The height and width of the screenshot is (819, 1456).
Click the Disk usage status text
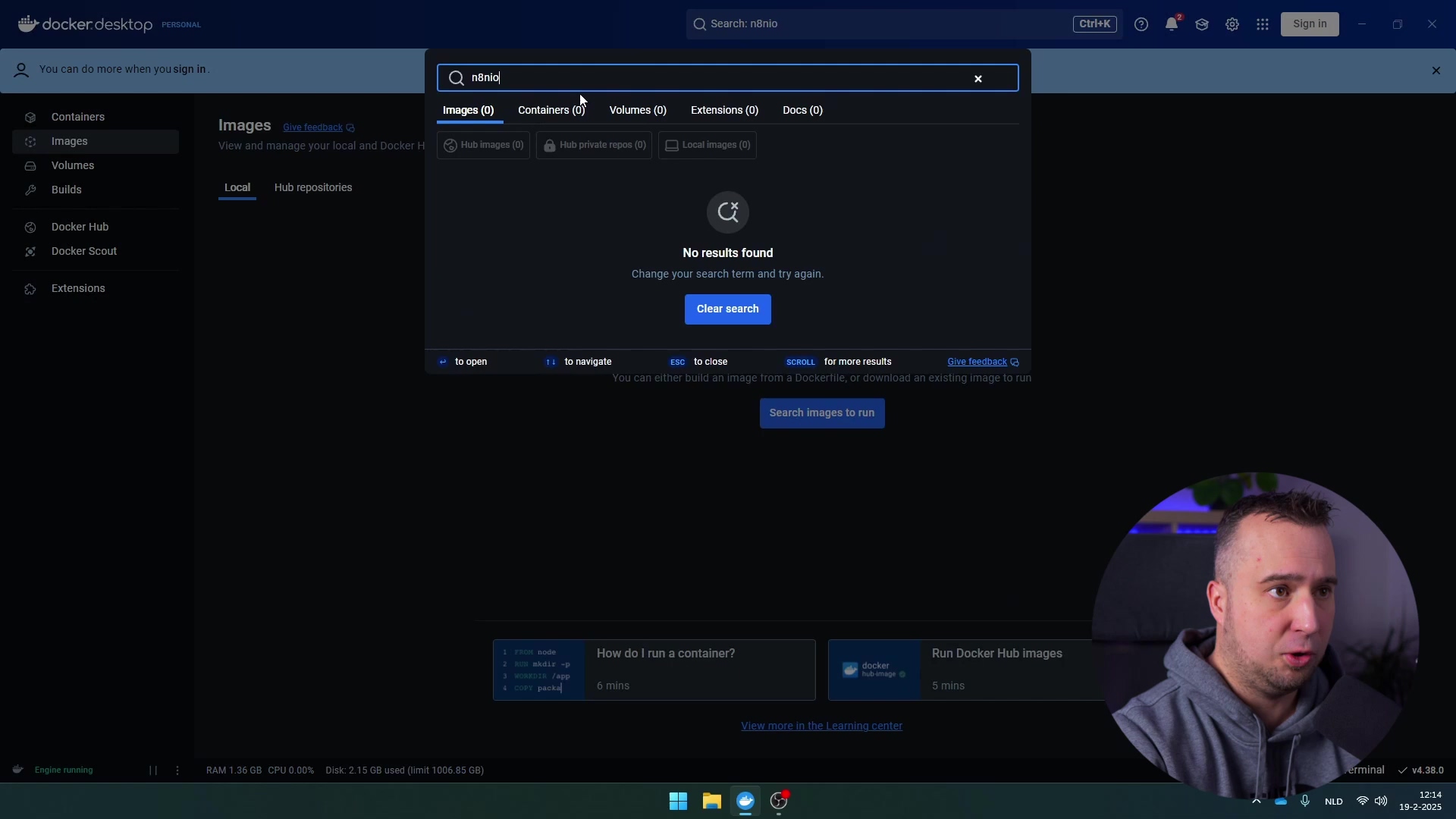click(404, 770)
